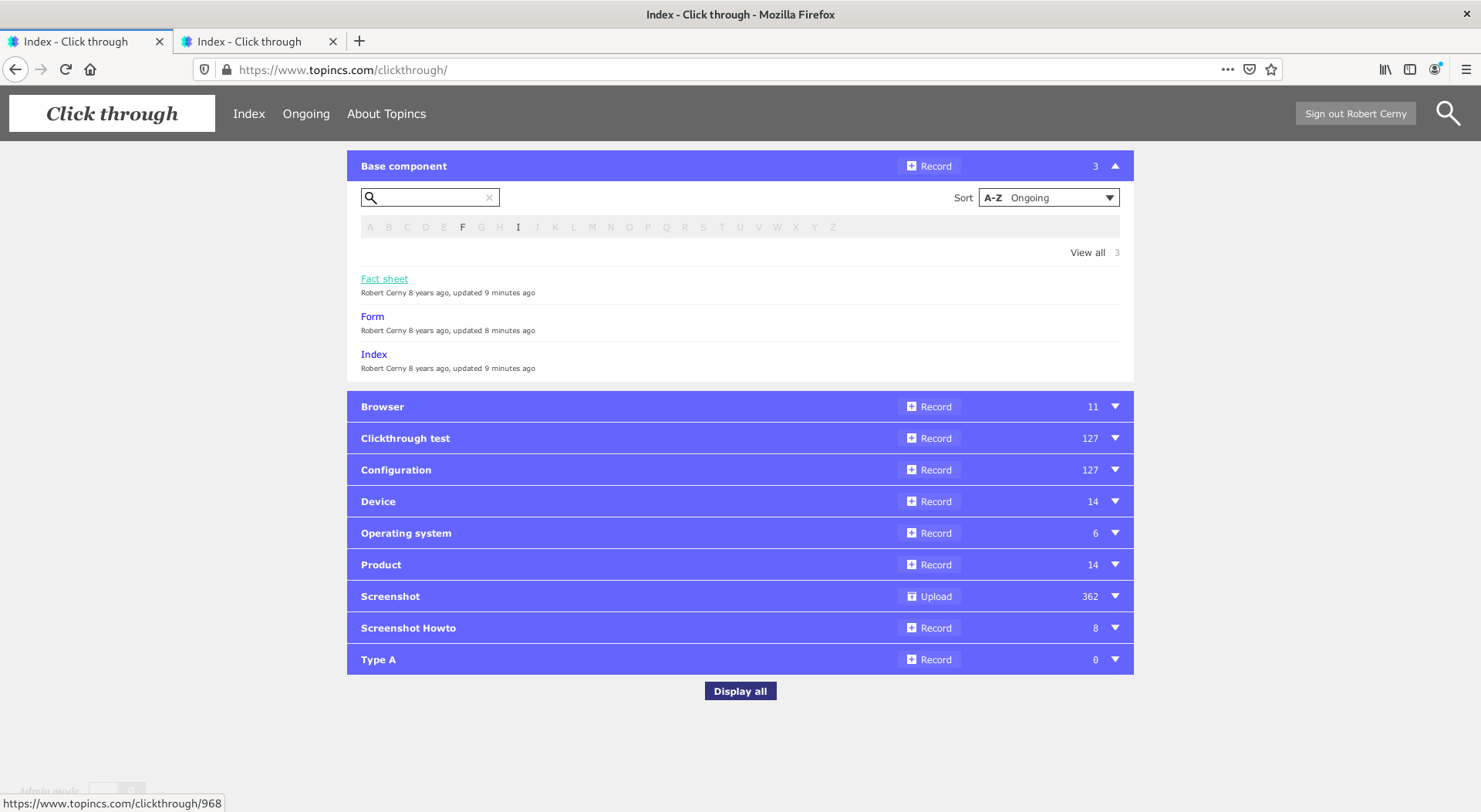Switch to the second Index browser tab
This screenshot has height=812, width=1481.
click(x=249, y=42)
